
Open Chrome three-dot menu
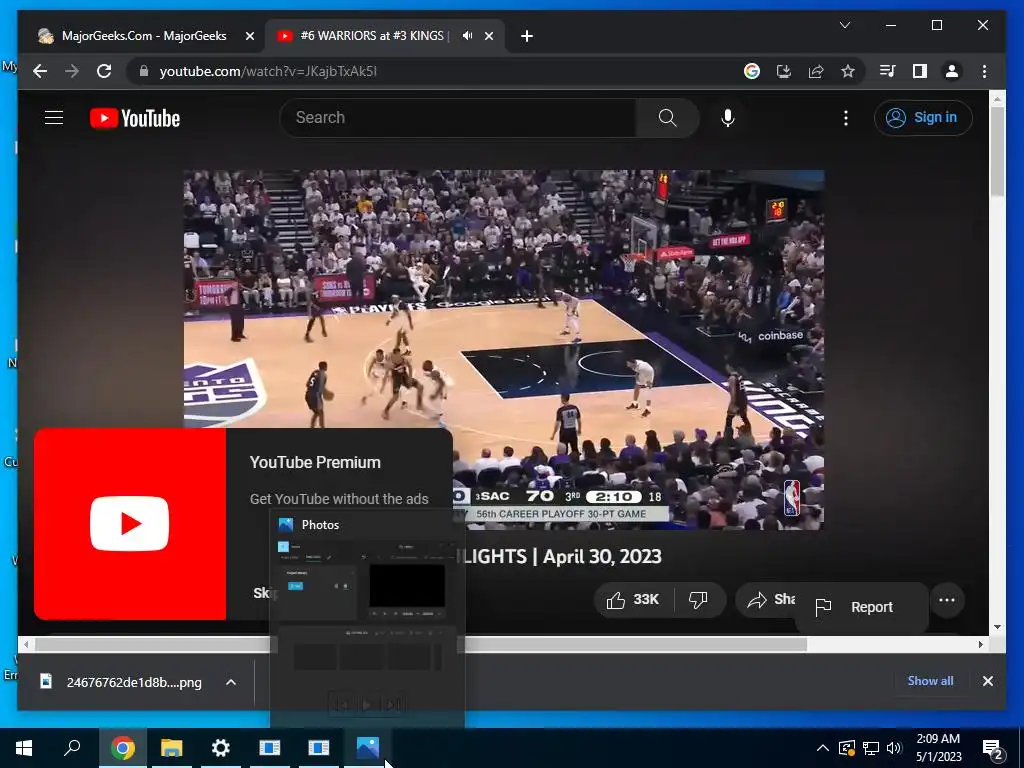click(x=984, y=71)
